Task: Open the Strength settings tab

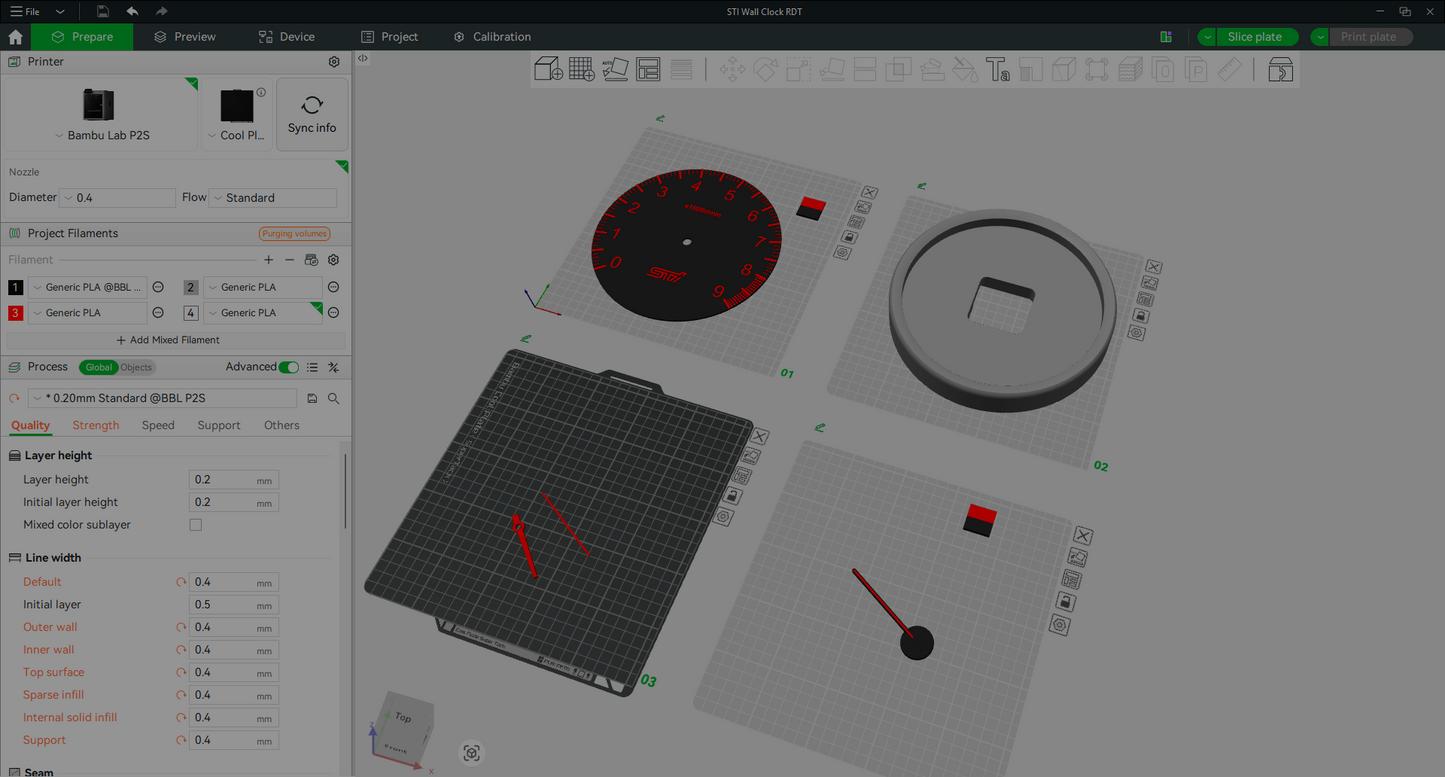Action: click(x=96, y=425)
